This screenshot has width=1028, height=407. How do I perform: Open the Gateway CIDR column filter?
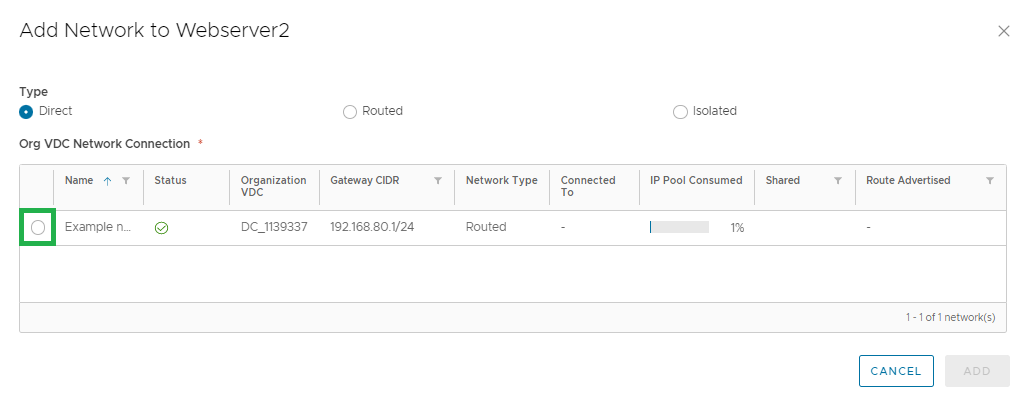(438, 181)
